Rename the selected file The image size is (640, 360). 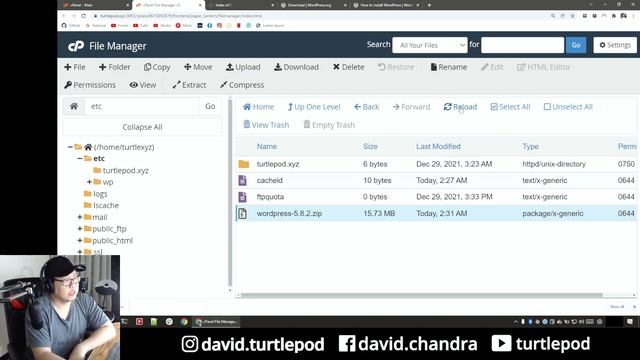pyautogui.click(x=448, y=67)
